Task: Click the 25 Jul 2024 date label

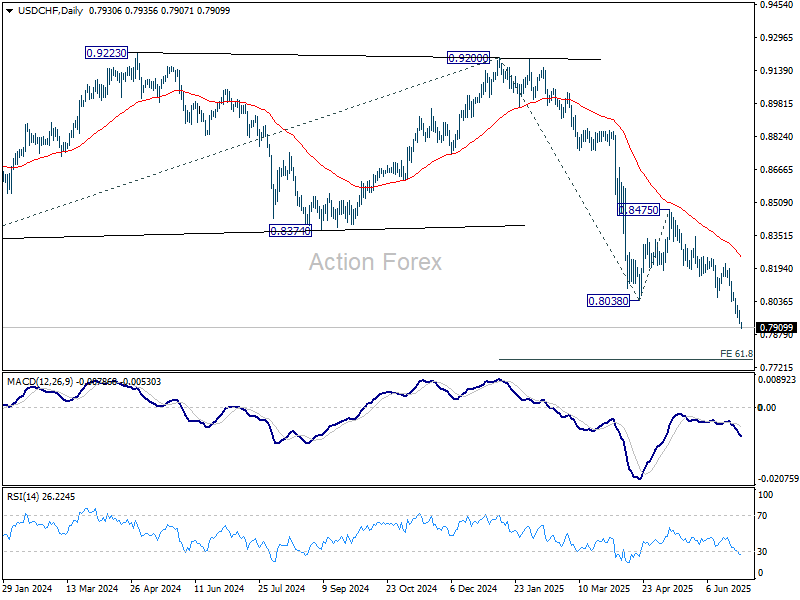Action: tap(282, 590)
